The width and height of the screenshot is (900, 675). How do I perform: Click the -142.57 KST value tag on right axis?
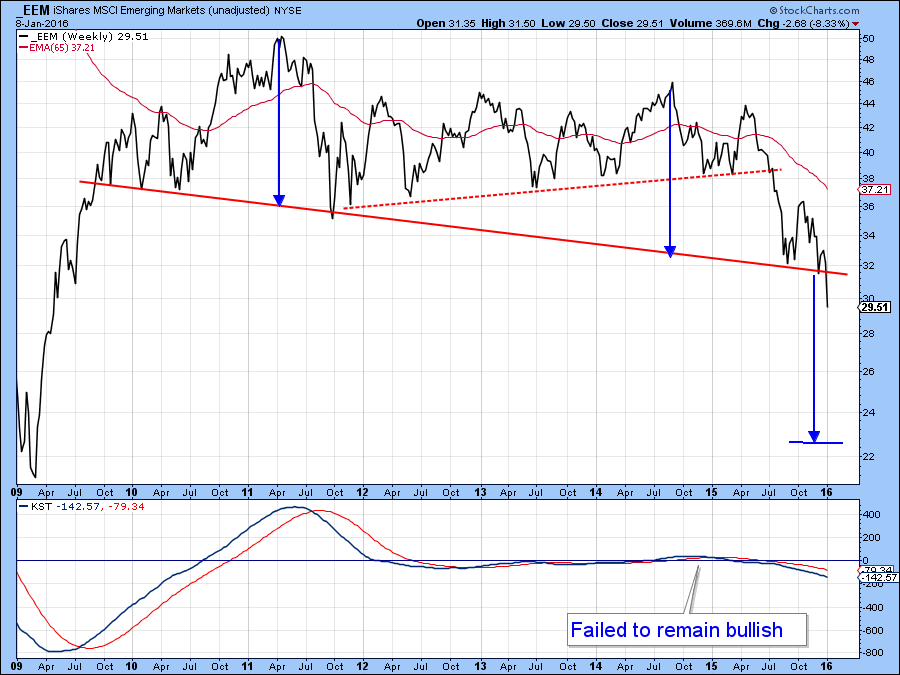pyautogui.click(x=879, y=577)
